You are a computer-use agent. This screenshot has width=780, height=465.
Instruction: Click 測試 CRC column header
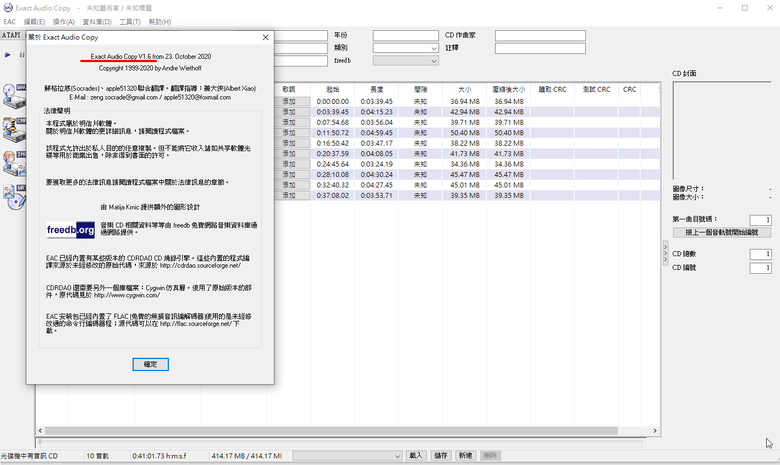click(x=596, y=90)
